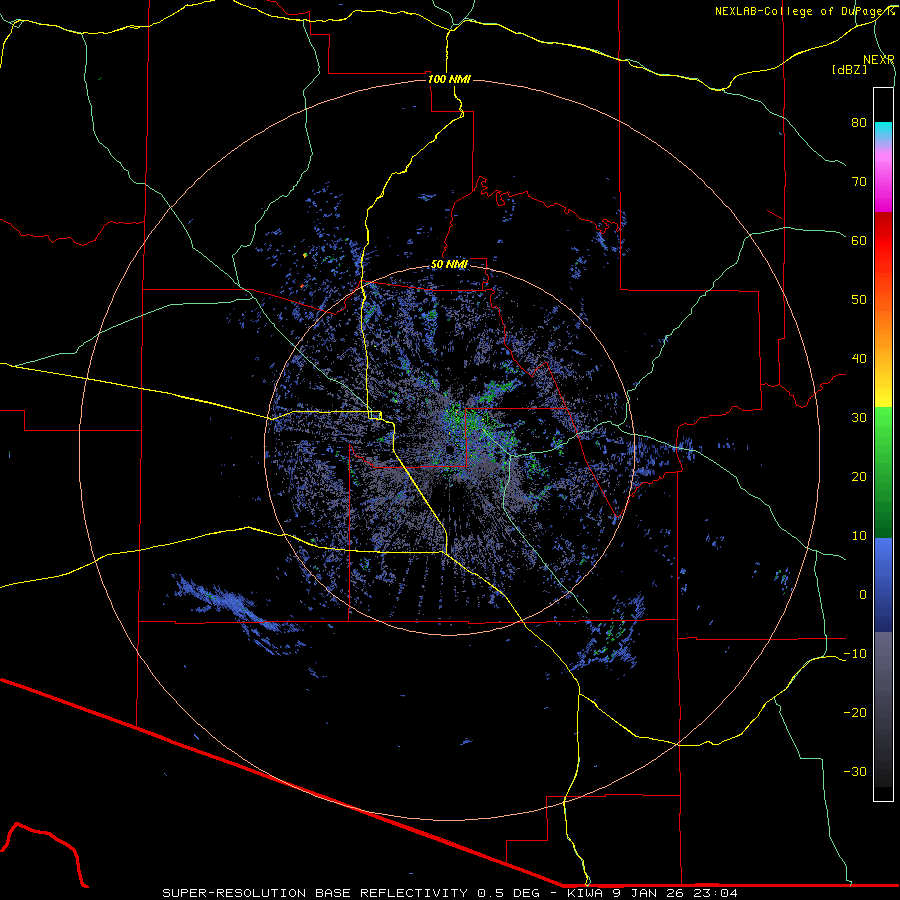Click the KIWA station ID in caption
The height and width of the screenshot is (900, 900).
585,893
